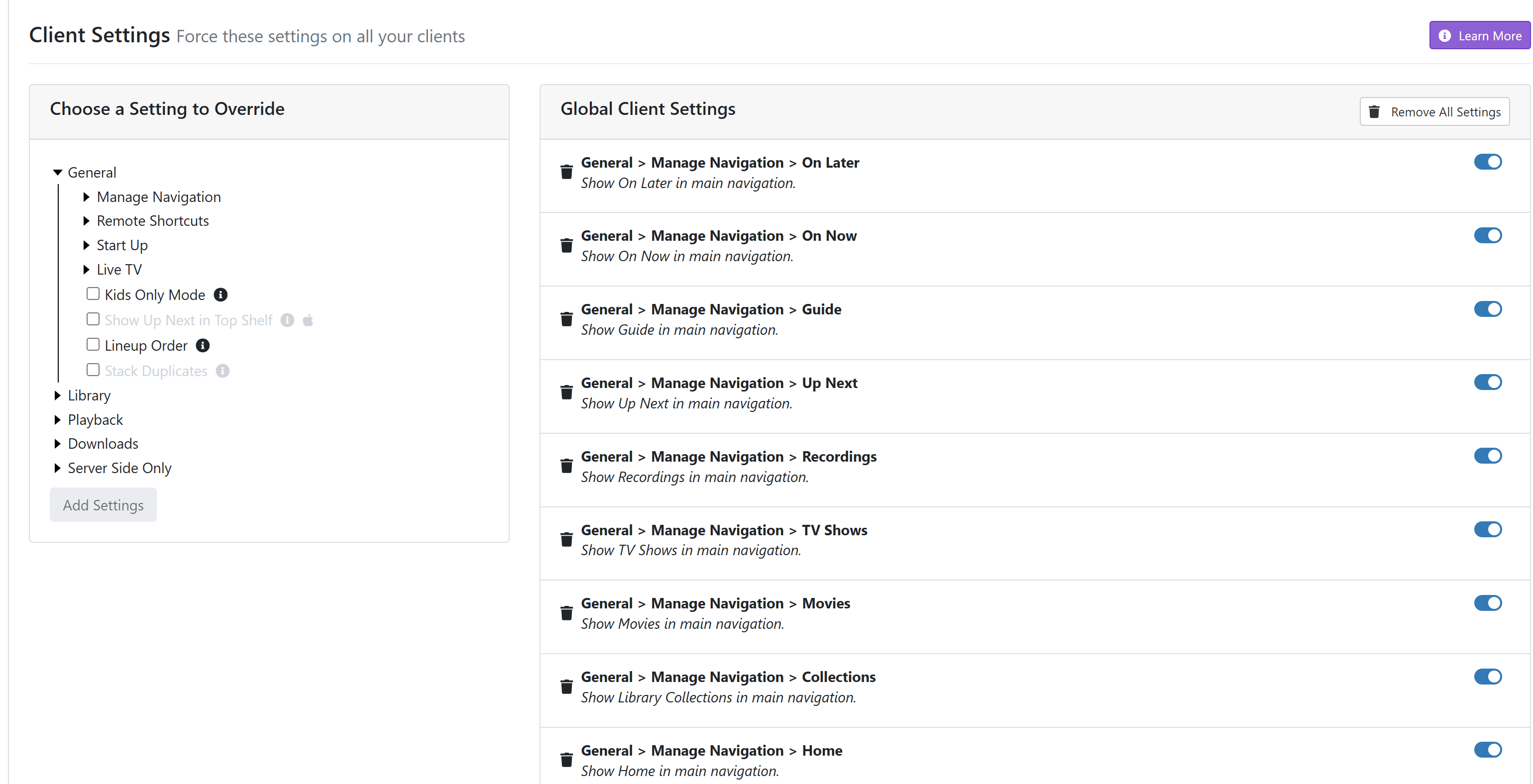Image resolution: width=1533 pixels, height=784 pixels.
Task: Delete the Collections setting entry
Action: click(x=566, y=687)
